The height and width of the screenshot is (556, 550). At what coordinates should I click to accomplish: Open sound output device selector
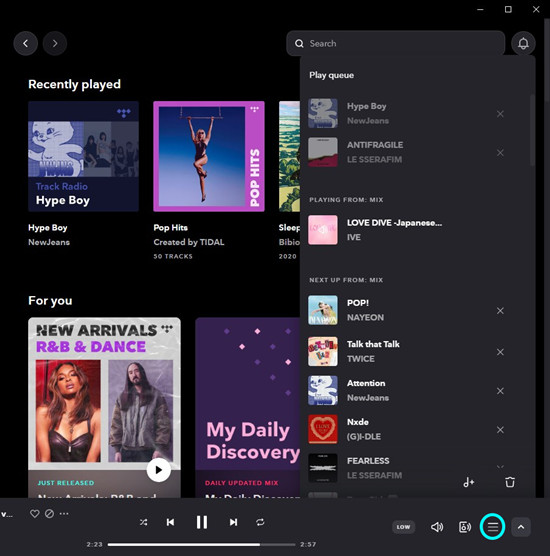465,527
